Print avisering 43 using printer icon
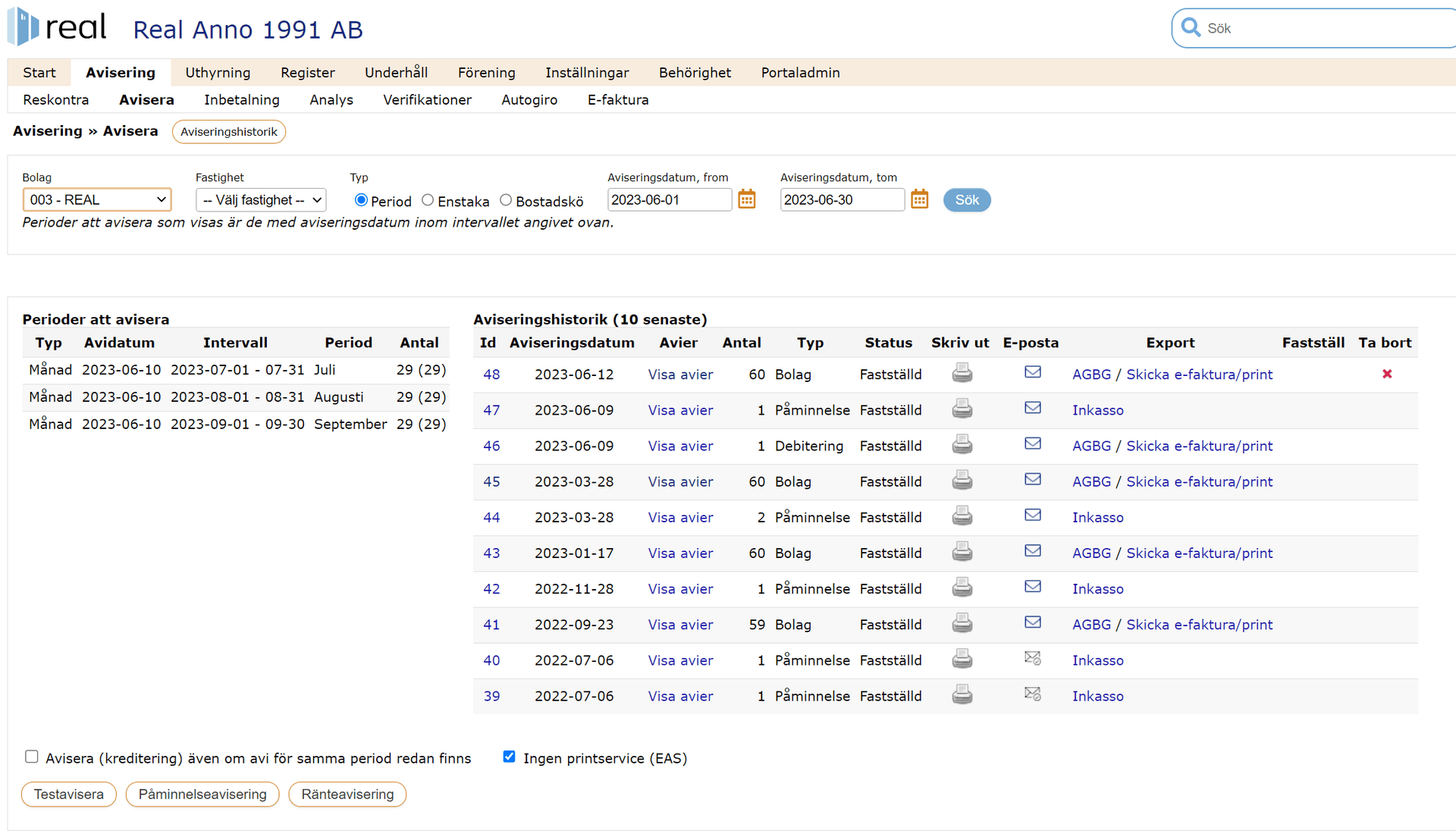1456x840 pixels. pyautogui.click(x=962, y=552)
